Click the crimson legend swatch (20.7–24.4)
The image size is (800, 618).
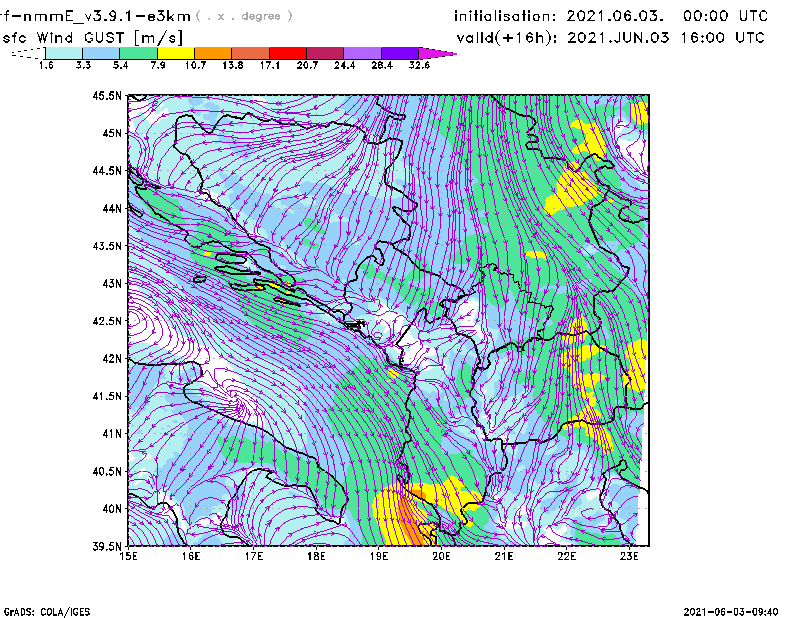click(x=325, y=53)
